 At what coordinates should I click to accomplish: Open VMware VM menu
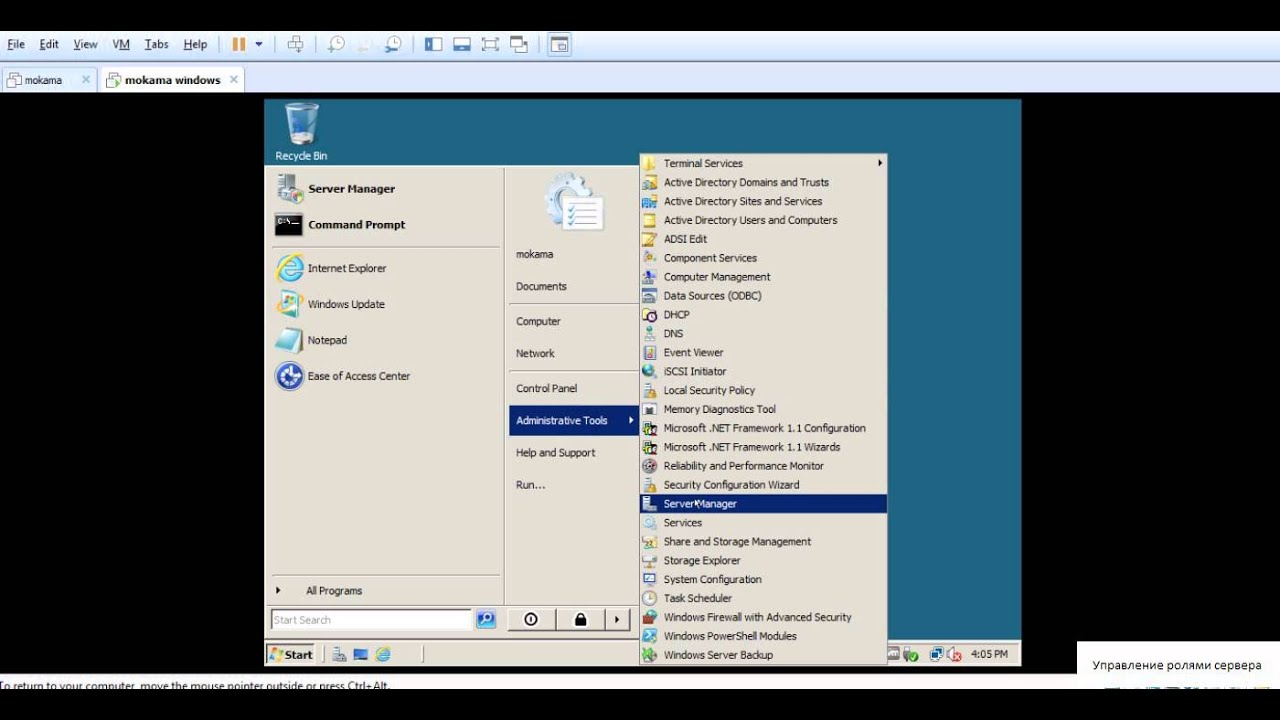(121, 44)
